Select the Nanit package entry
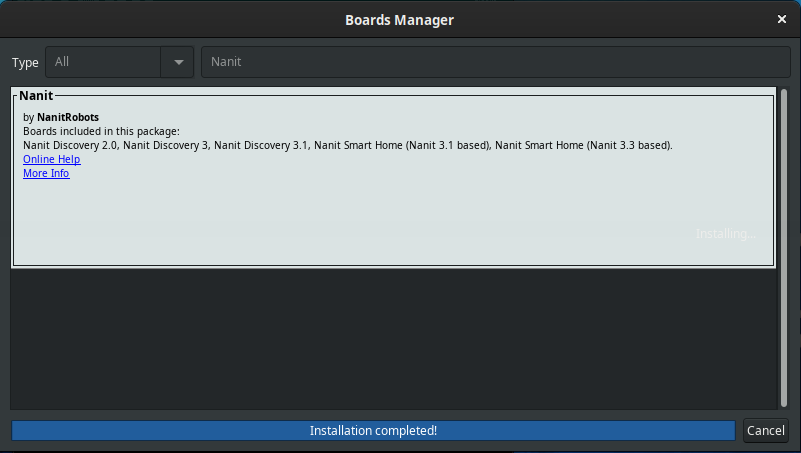The width and height of the screenshot is (801, 453). (393, 177)
